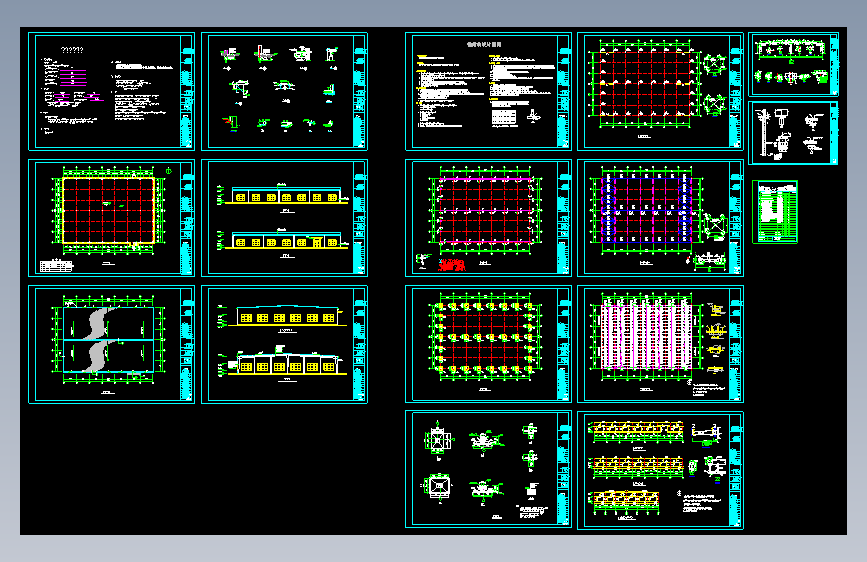This screenshot has height=562, width=867.
Task: Select the notes sheet titled with question marks
Action: click(x=111, y=91)
